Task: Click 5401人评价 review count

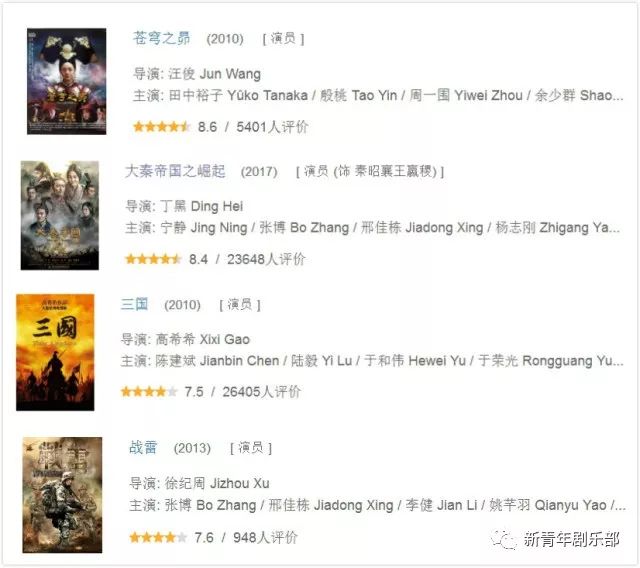Action: tap(272, 126)
